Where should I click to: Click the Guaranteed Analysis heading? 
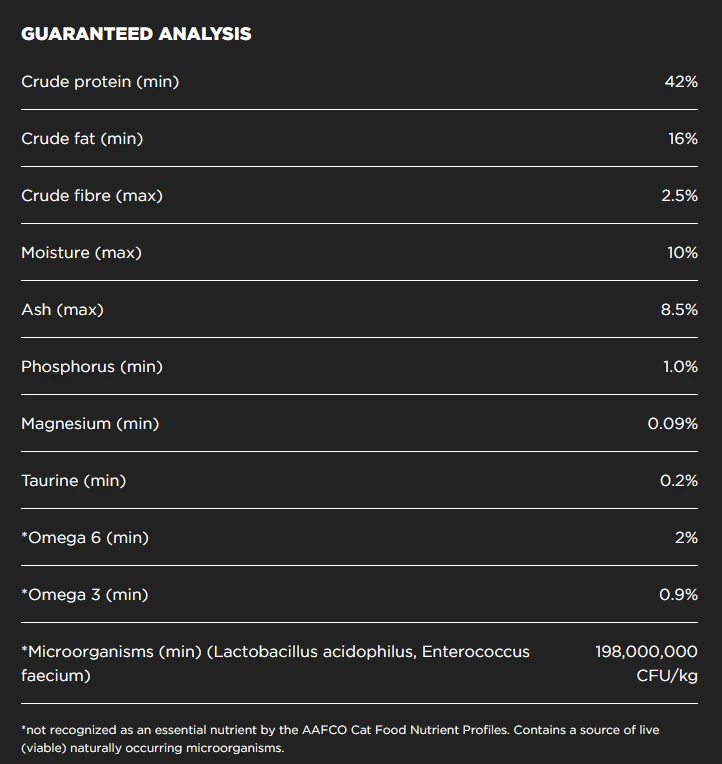click(136, 34)
